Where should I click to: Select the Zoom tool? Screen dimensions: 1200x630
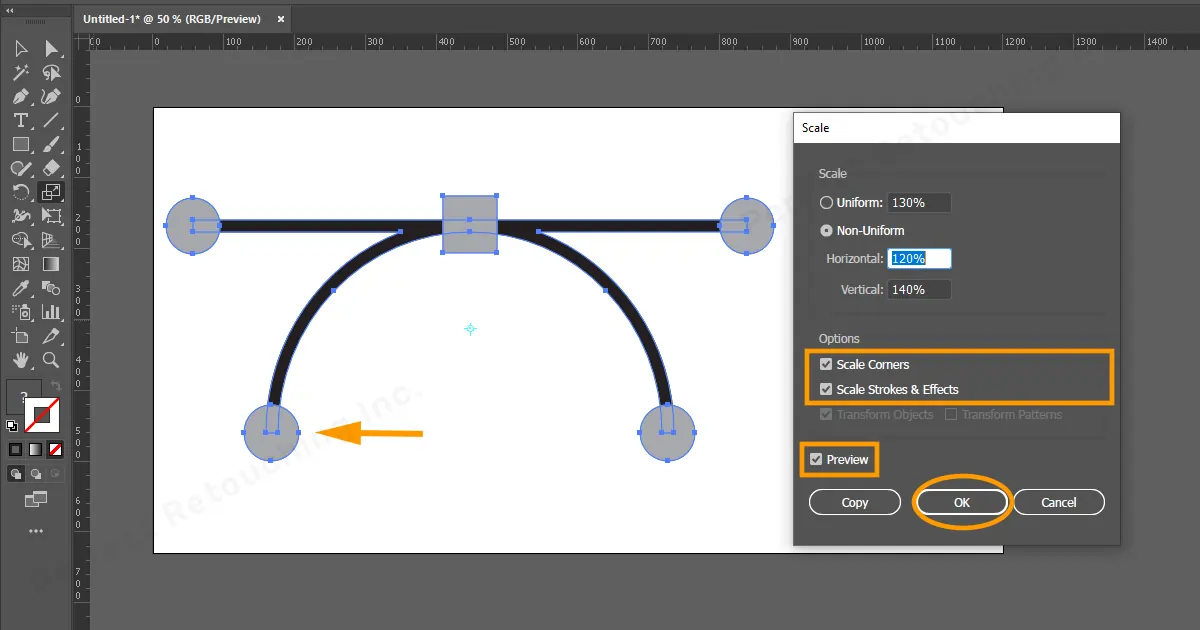click(x=51, y=360)
